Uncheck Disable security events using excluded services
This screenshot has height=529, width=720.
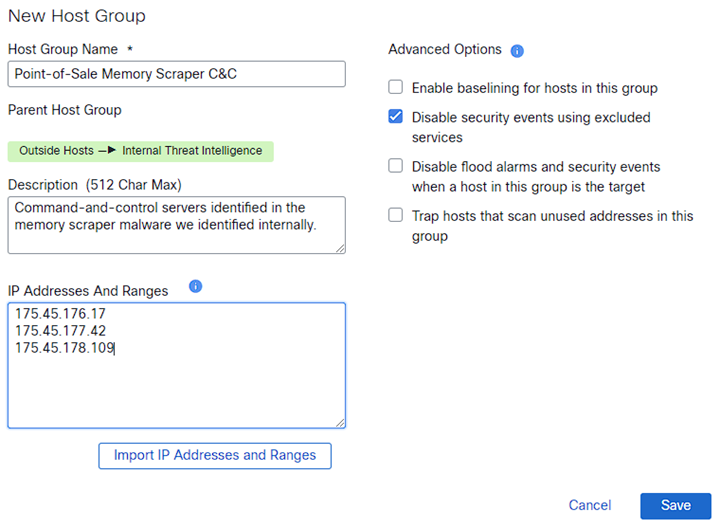396,117
